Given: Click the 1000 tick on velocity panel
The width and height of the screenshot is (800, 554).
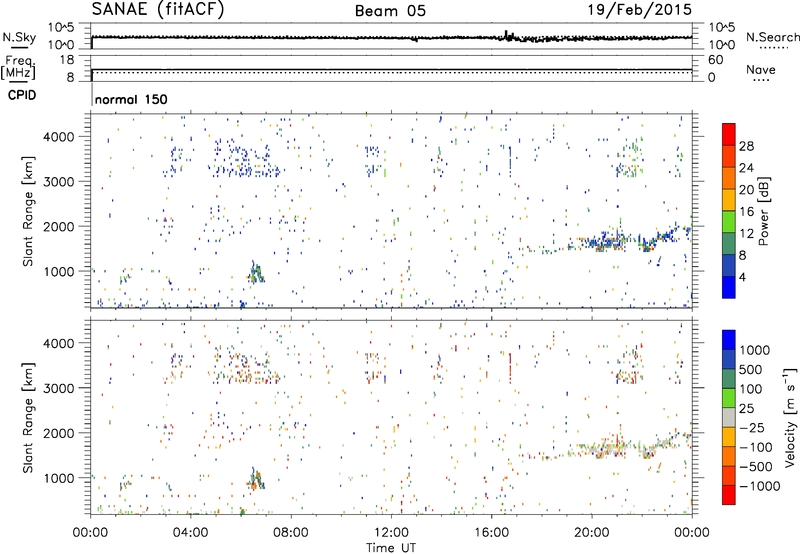Looking at the screenshot, I should coord(59,478).
